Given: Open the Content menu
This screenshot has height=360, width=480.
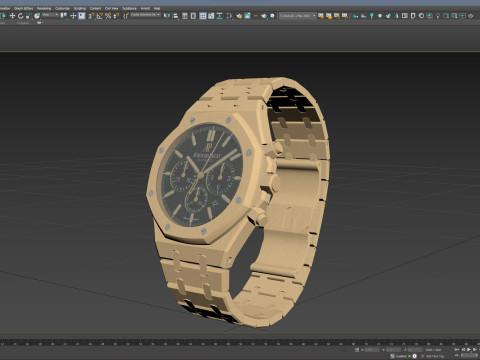Looking at the screenshot, I should coord(95,8).
